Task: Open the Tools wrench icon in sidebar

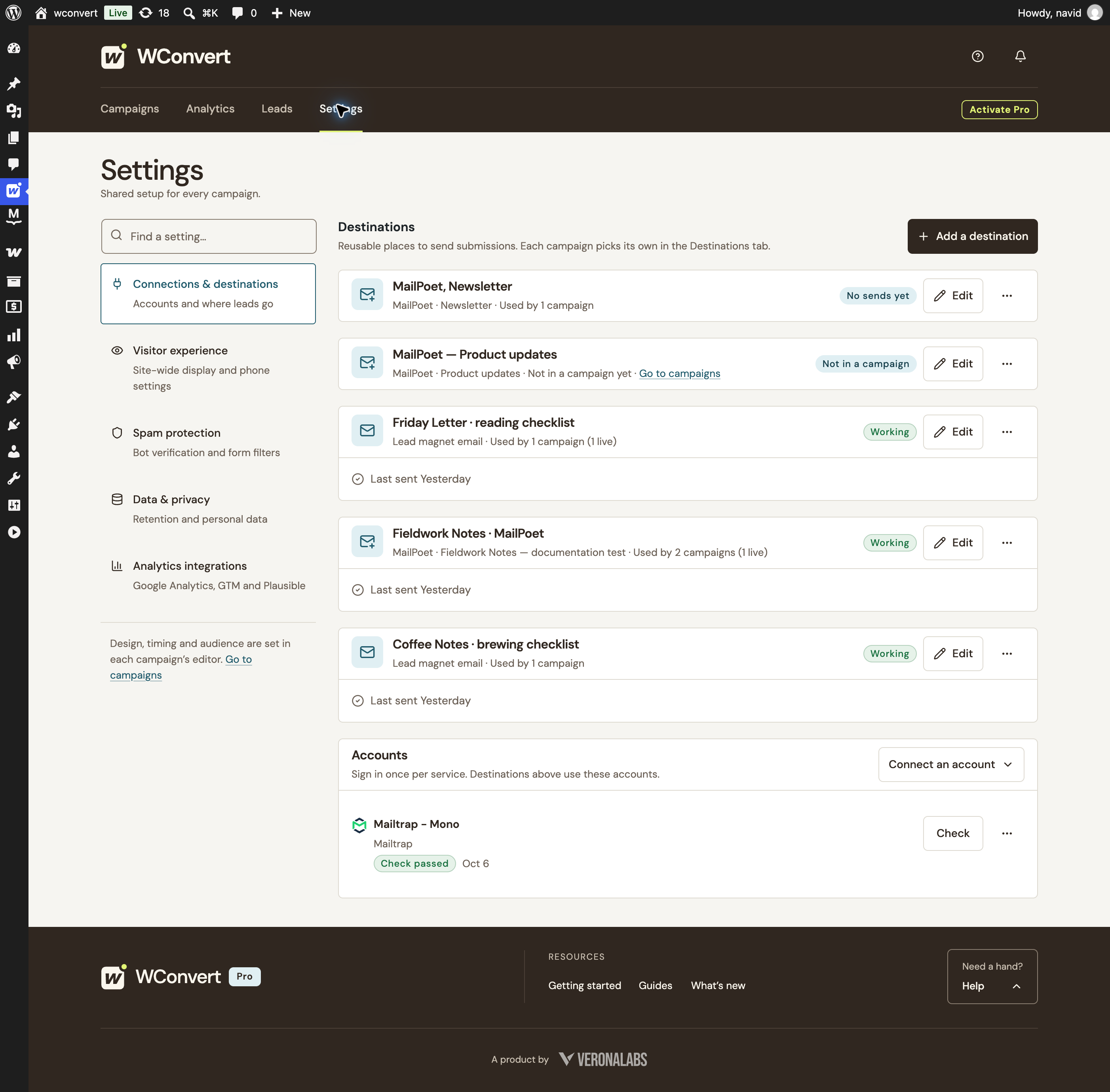Action: point(14,478)
